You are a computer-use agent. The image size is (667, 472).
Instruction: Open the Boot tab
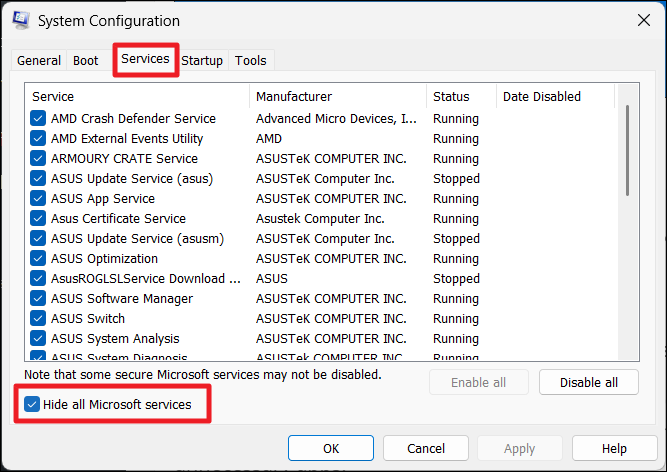pyautogui.click(x=86, y=61)
